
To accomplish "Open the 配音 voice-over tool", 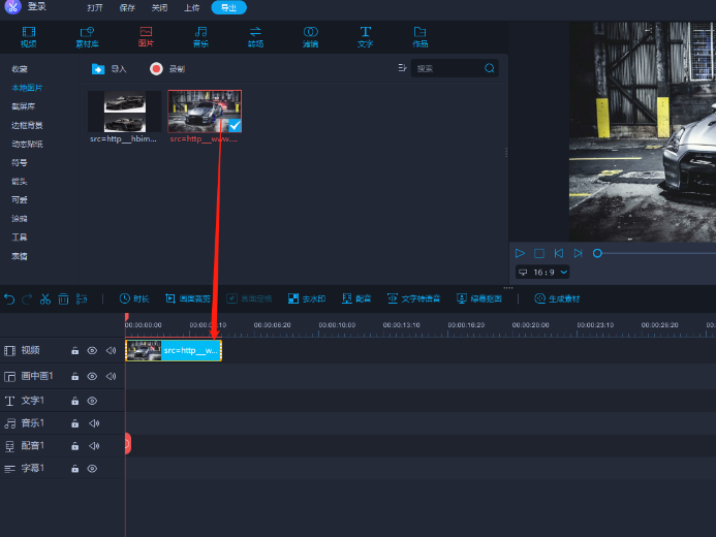I will 356,299.
